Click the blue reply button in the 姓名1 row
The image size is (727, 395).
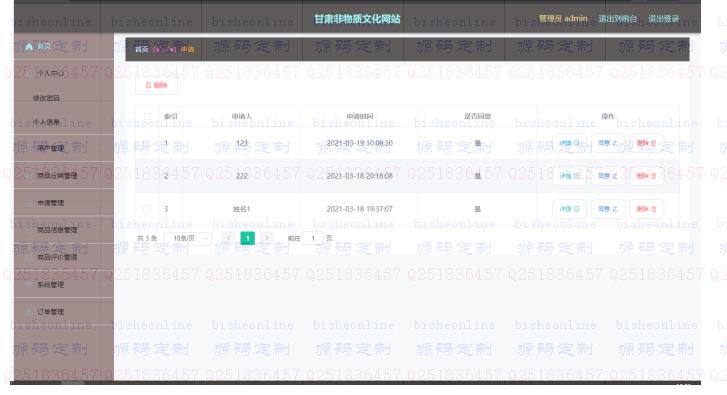tap(608, 209)
